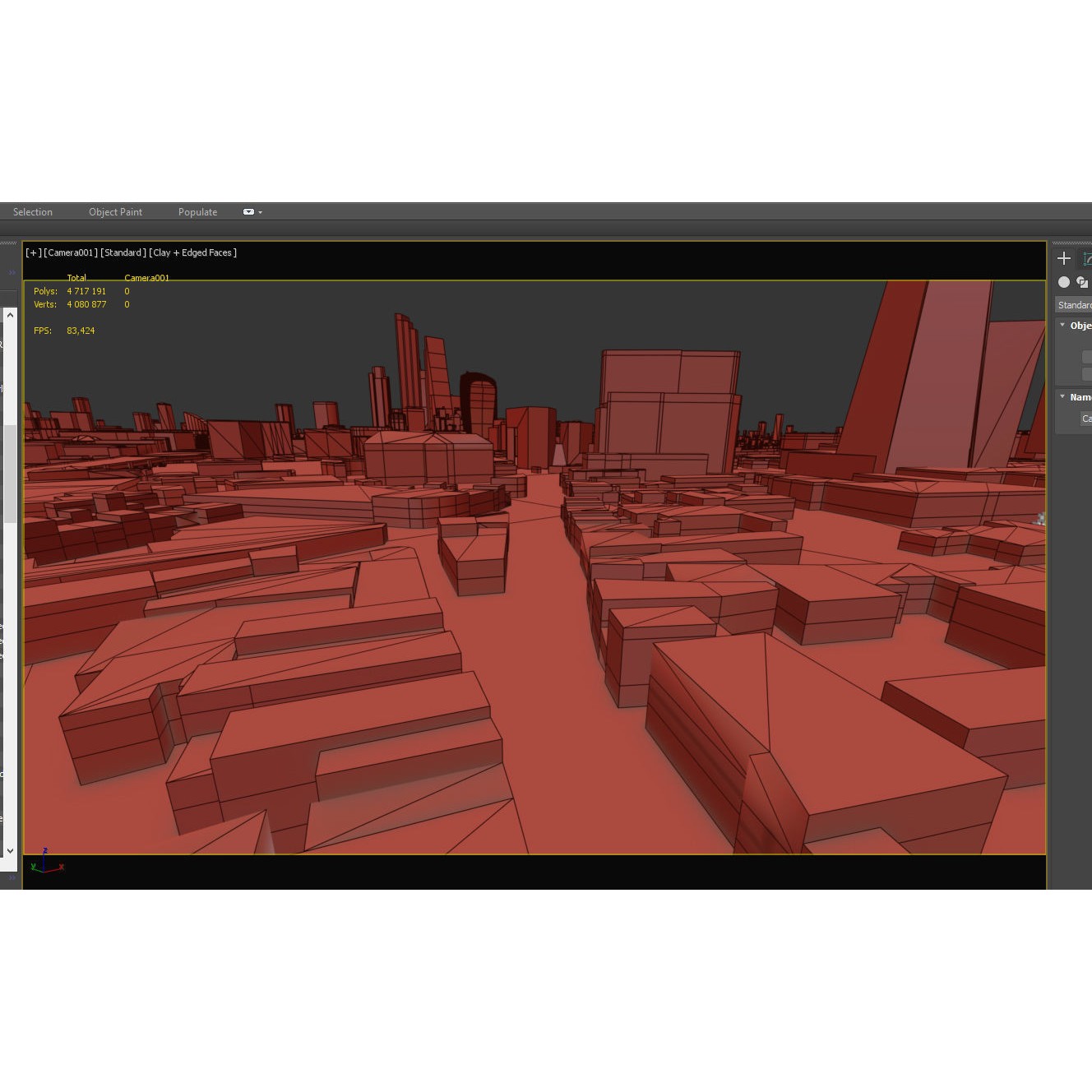The width and height of the screenshot is (1092, 1092).
Task: Collapse the Name rollout in the command panel
Action: coord(1063,396)
